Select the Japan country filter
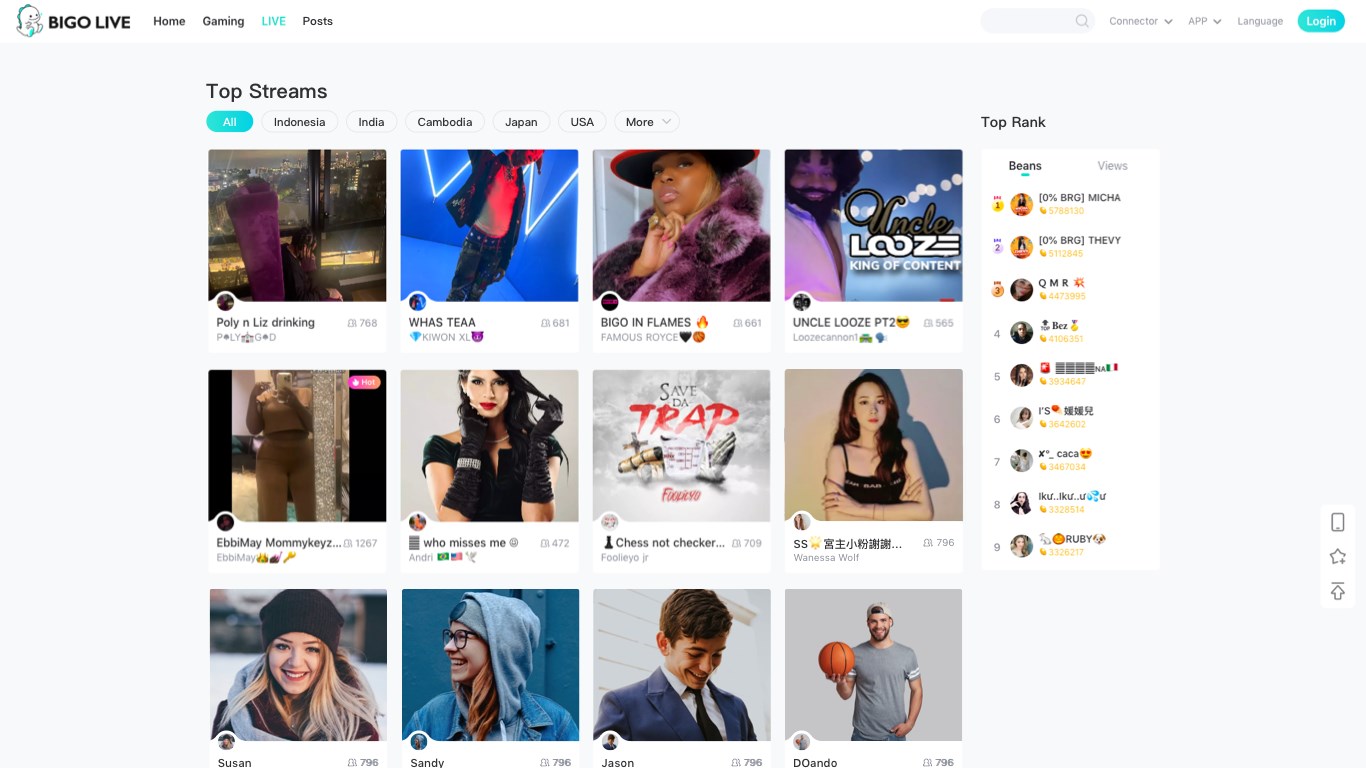 point(521,121)
